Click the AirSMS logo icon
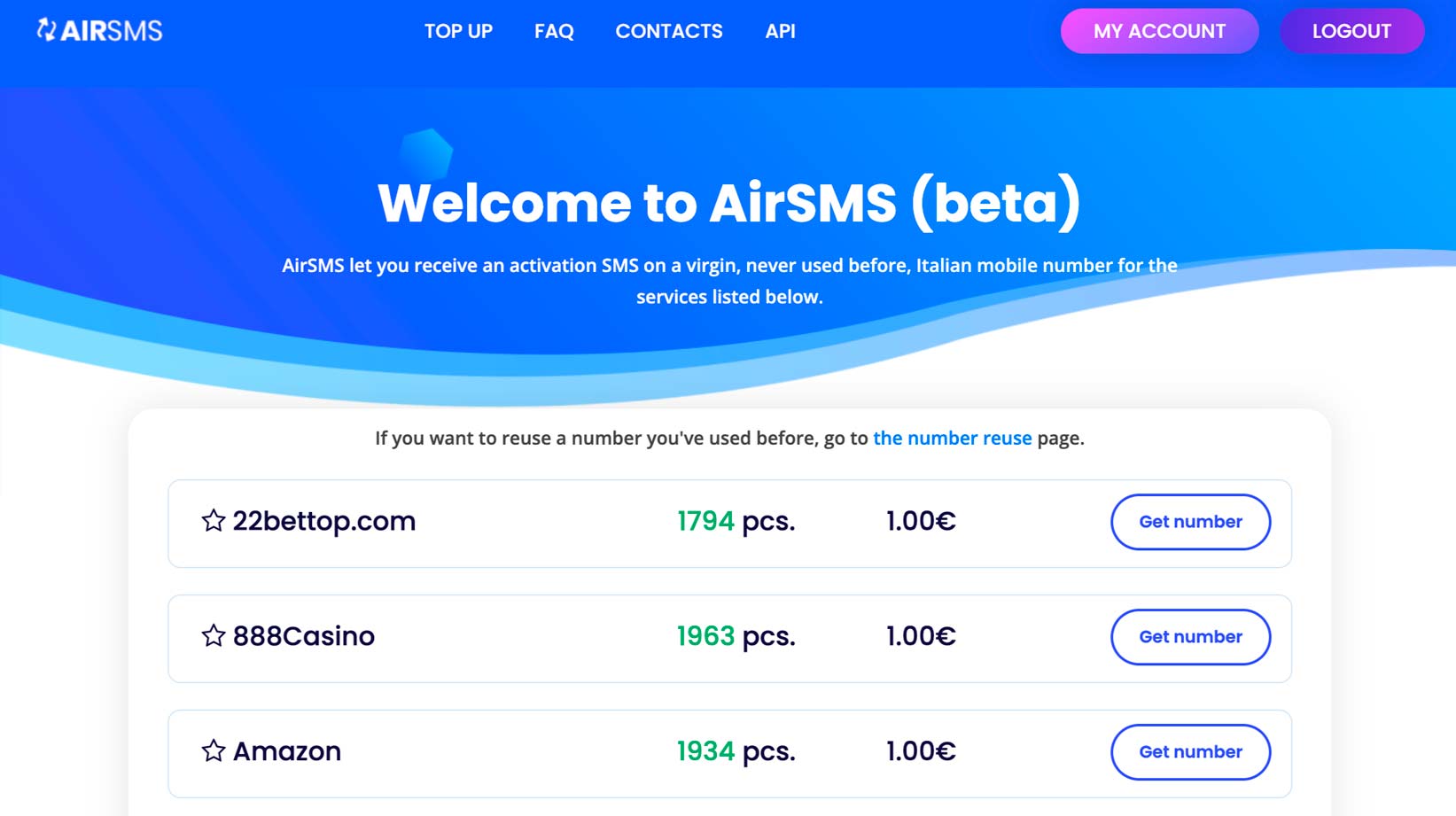 [x=46, y=30]
